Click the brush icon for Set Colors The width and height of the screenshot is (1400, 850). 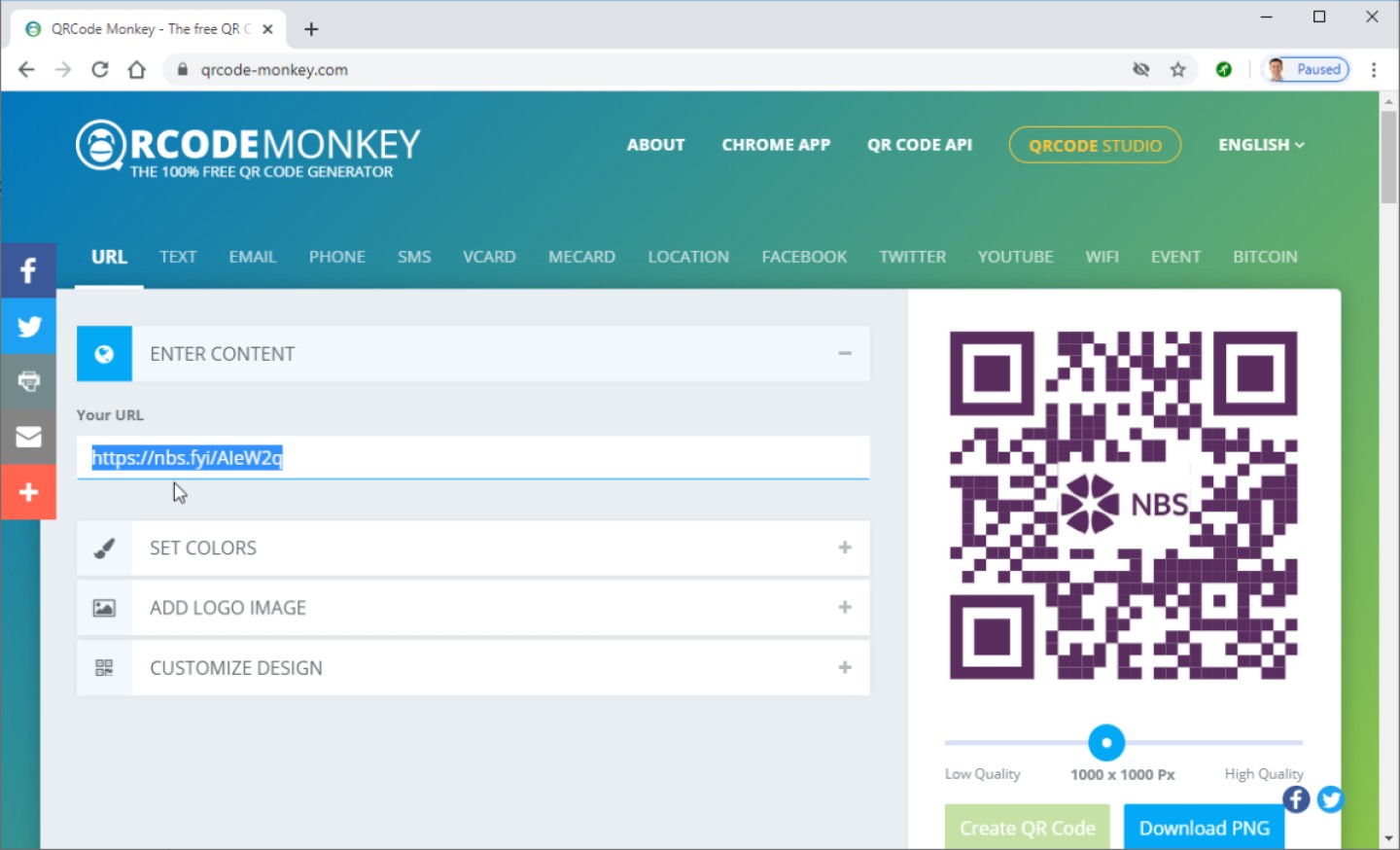[x=104, y=548]
